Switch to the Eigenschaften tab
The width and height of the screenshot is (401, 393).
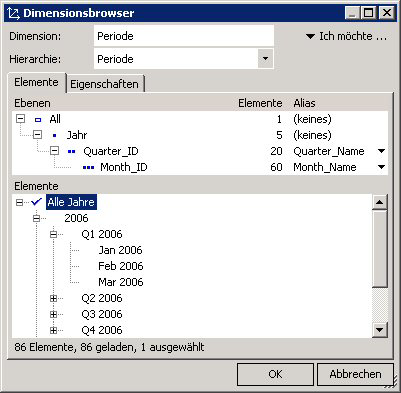(x=104, y=84)
